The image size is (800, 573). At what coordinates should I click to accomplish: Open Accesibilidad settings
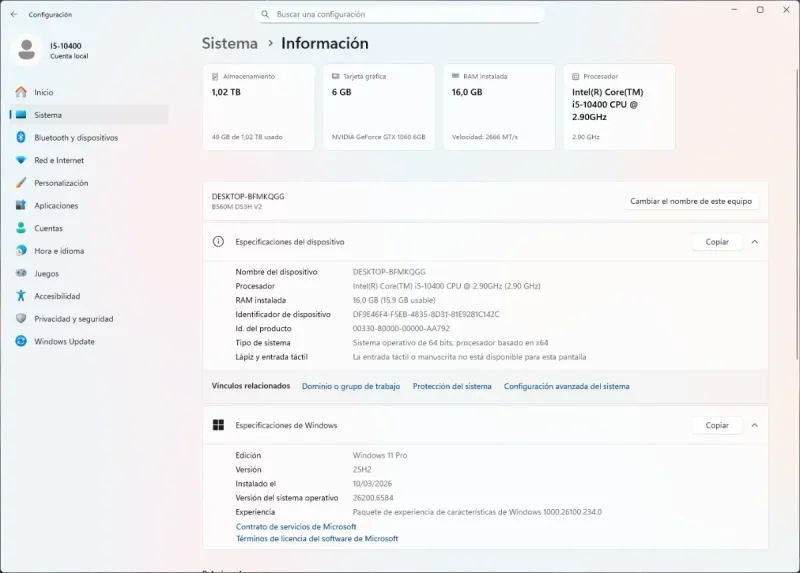(89, 296)
